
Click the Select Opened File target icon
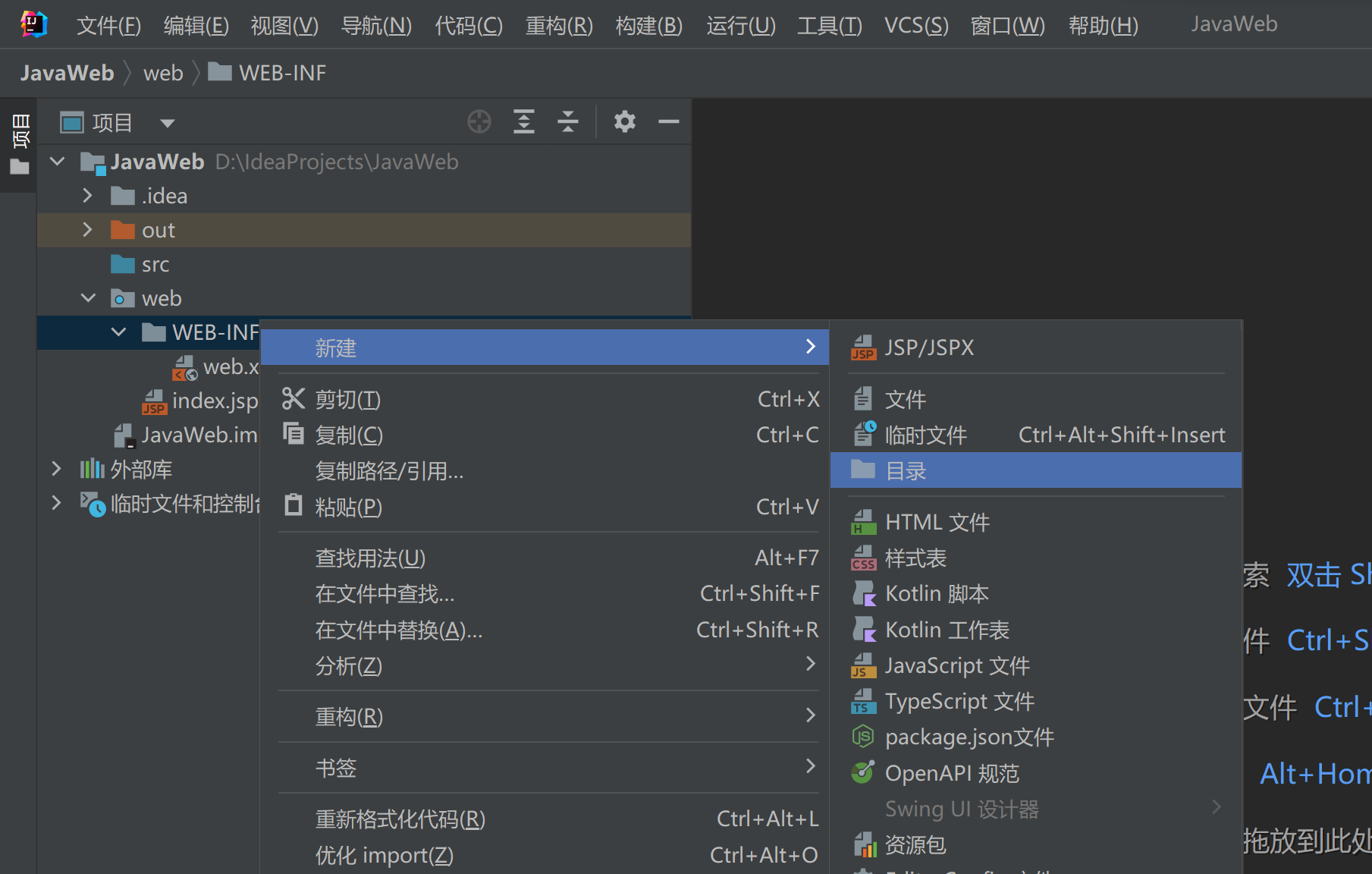(479, 121)
